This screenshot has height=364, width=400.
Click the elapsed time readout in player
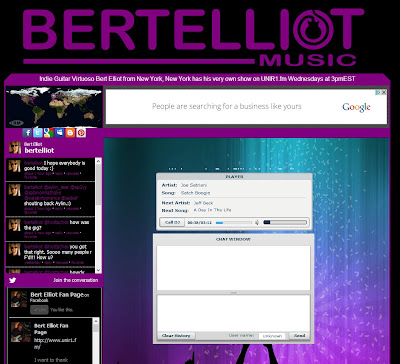point(200,223)
